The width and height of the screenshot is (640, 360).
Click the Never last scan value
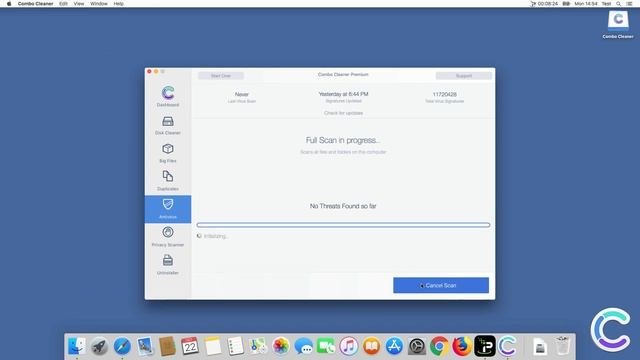[242, 94]
